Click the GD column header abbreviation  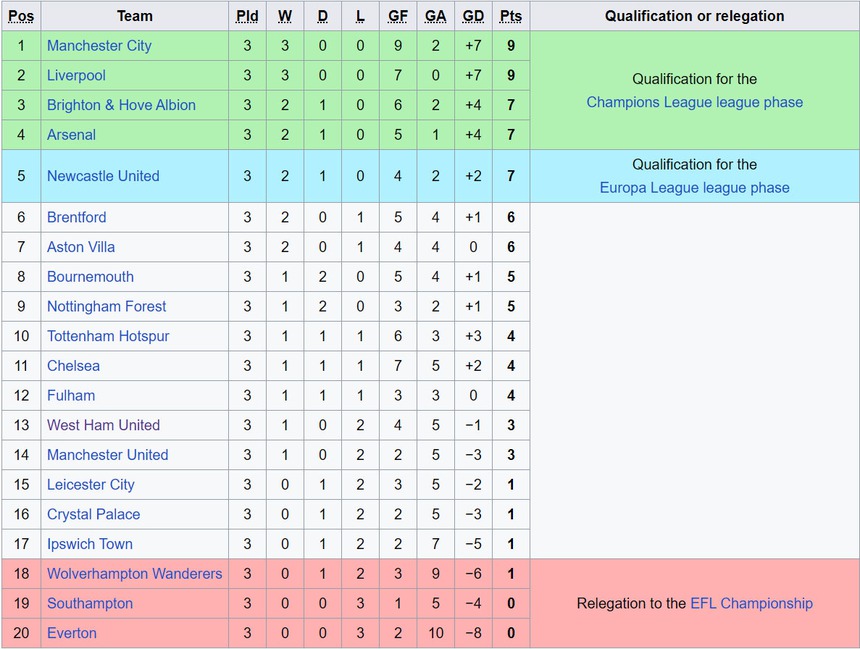click(473, 16)
